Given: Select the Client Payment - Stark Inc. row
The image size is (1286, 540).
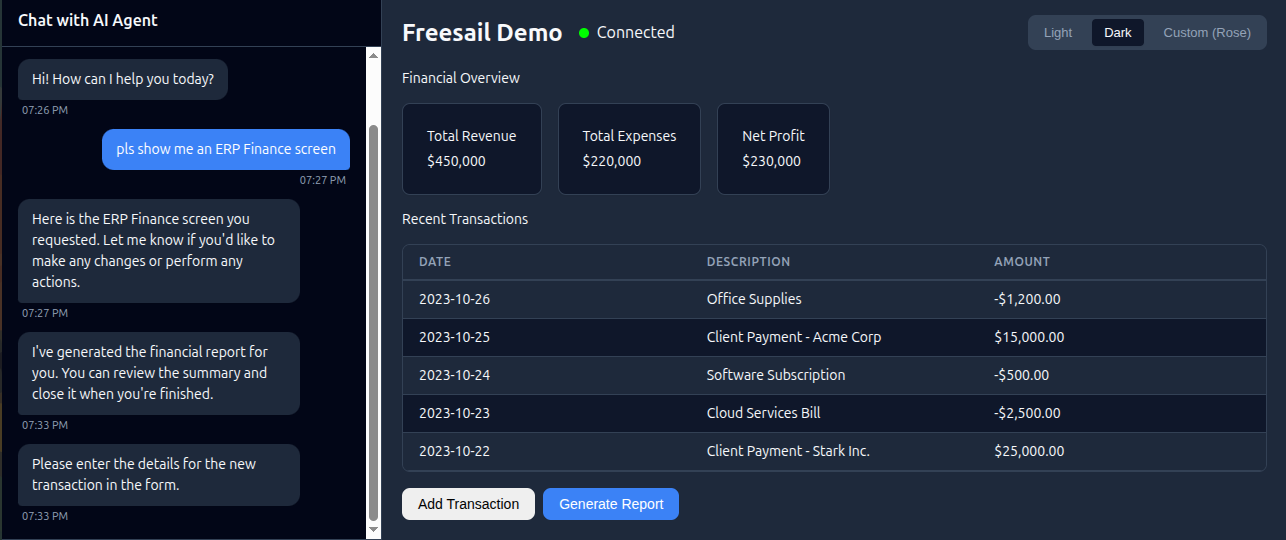Looking at the screenshot, I should (x=787, y=451).
